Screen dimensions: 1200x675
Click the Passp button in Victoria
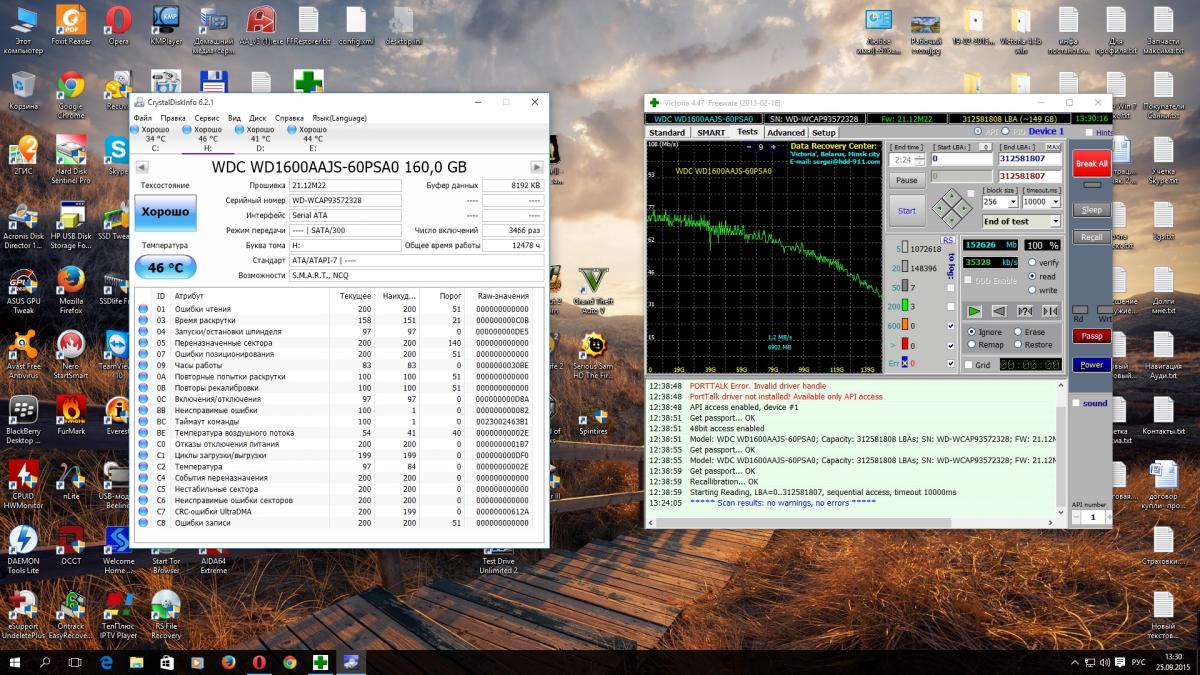coord(1092,336)
